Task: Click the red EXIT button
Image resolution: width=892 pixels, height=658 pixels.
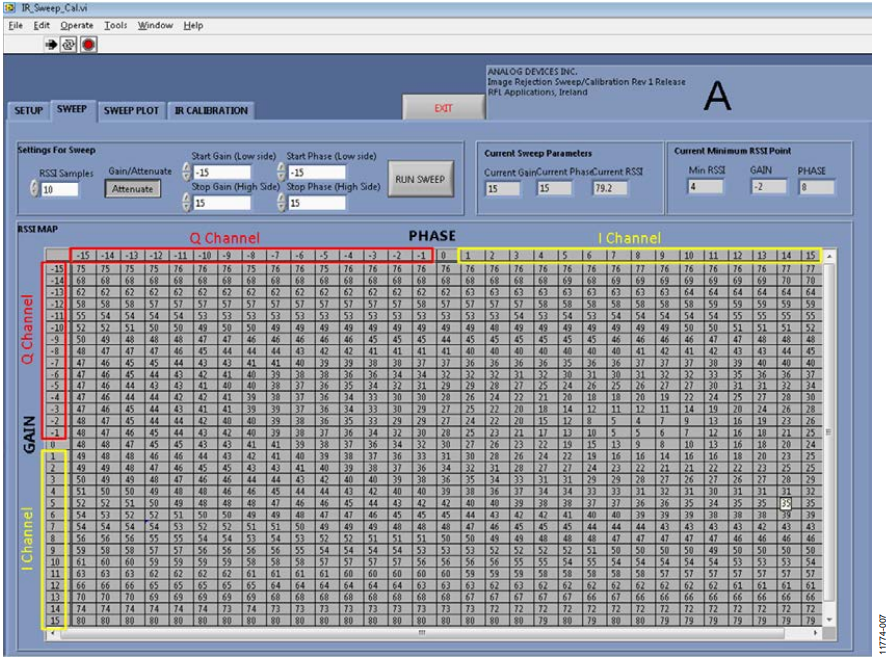Action: tap(443, 108)
